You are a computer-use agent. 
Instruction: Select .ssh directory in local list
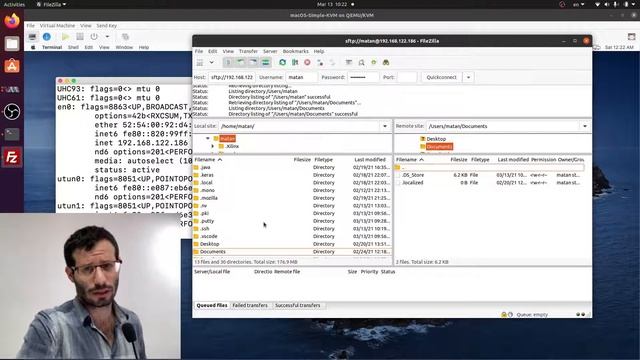[292, 229]
